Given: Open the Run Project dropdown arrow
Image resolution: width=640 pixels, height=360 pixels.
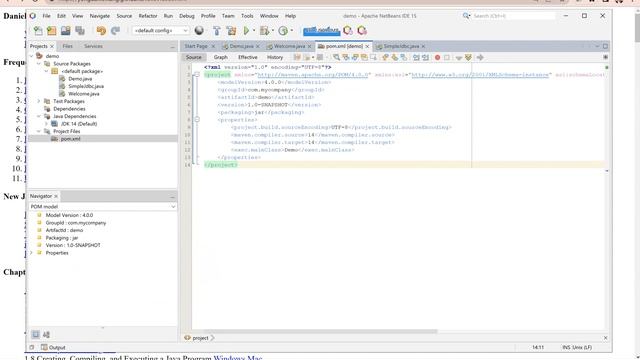Looking at the screenshot, I should coord(253,31).
